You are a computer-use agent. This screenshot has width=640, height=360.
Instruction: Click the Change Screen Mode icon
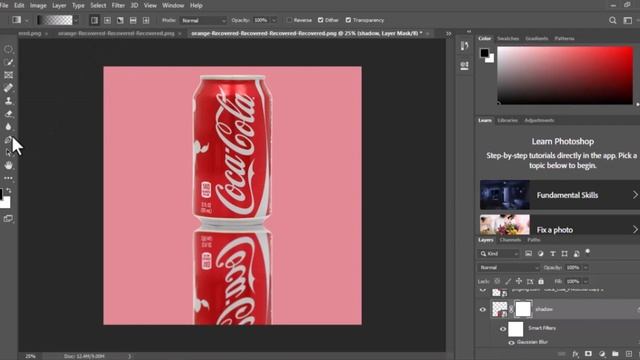coord(8,219)
